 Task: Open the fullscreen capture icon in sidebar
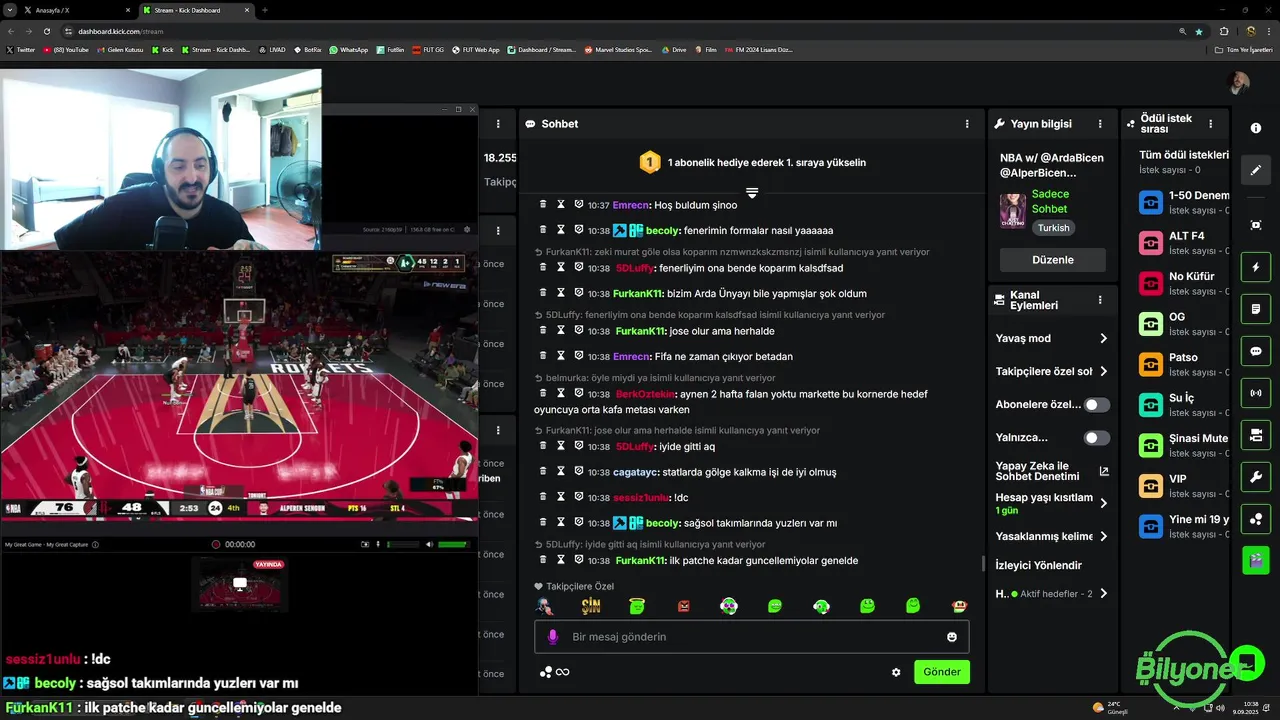[x=1256, y=225]
